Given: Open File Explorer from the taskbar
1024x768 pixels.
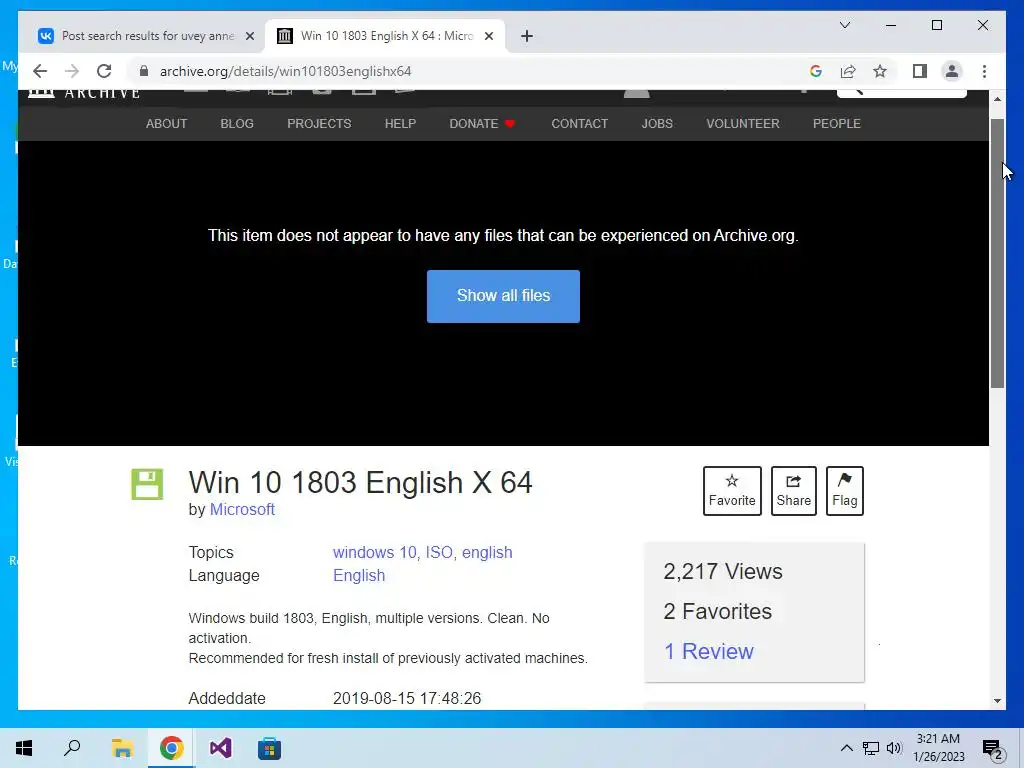Looking at the screenshot, I should click(x=122, y=748).
